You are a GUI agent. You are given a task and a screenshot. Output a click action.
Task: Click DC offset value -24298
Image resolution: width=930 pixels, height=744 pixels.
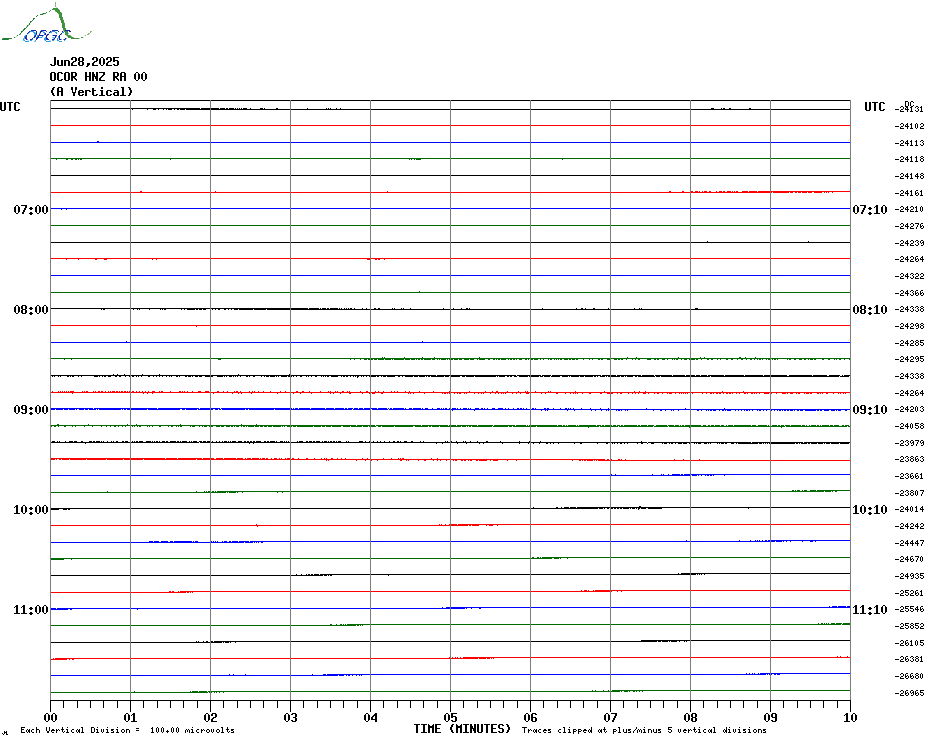(909, 326)
